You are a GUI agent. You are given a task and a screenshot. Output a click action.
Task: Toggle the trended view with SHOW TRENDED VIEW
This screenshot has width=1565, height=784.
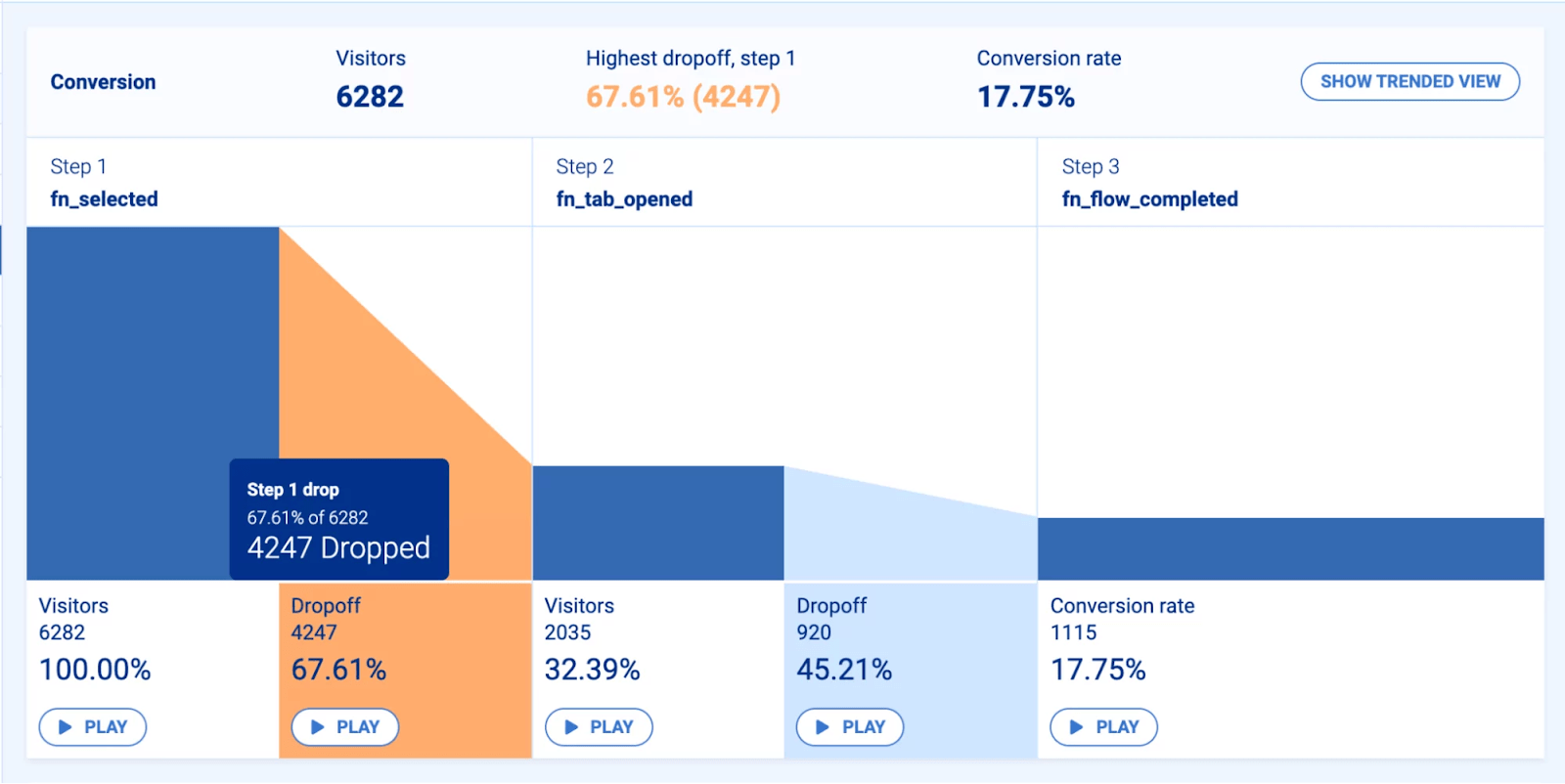point(1408,81)
